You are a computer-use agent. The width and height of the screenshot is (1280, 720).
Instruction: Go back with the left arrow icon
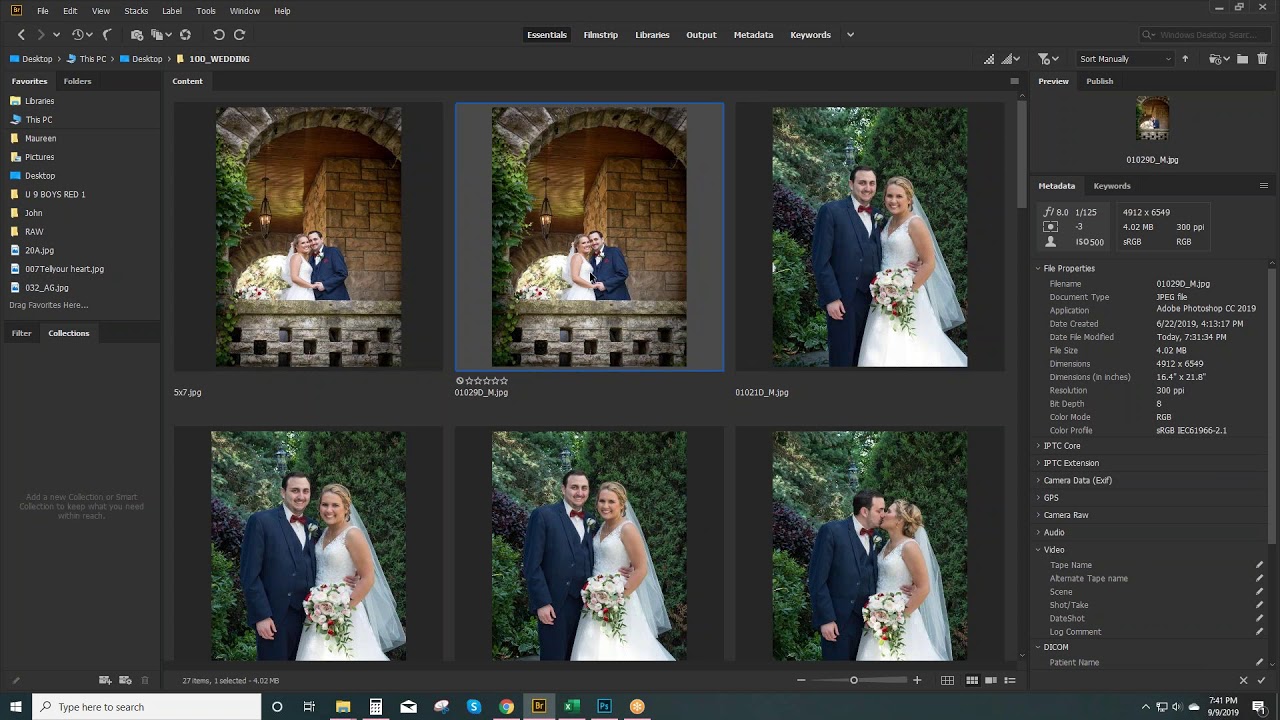21,34
